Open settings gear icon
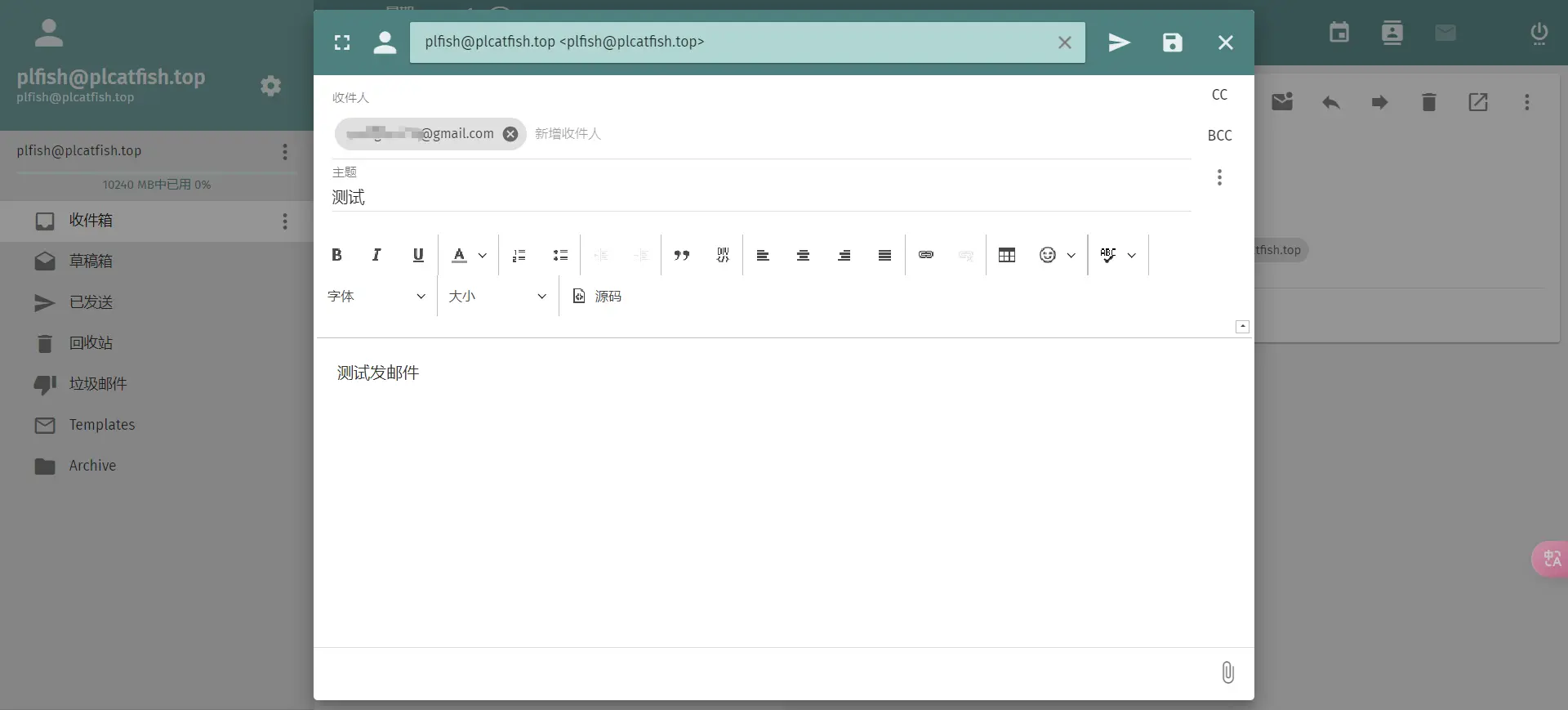Image resolution: width=1568 pixels, height=710 pixels. (270, 86)
